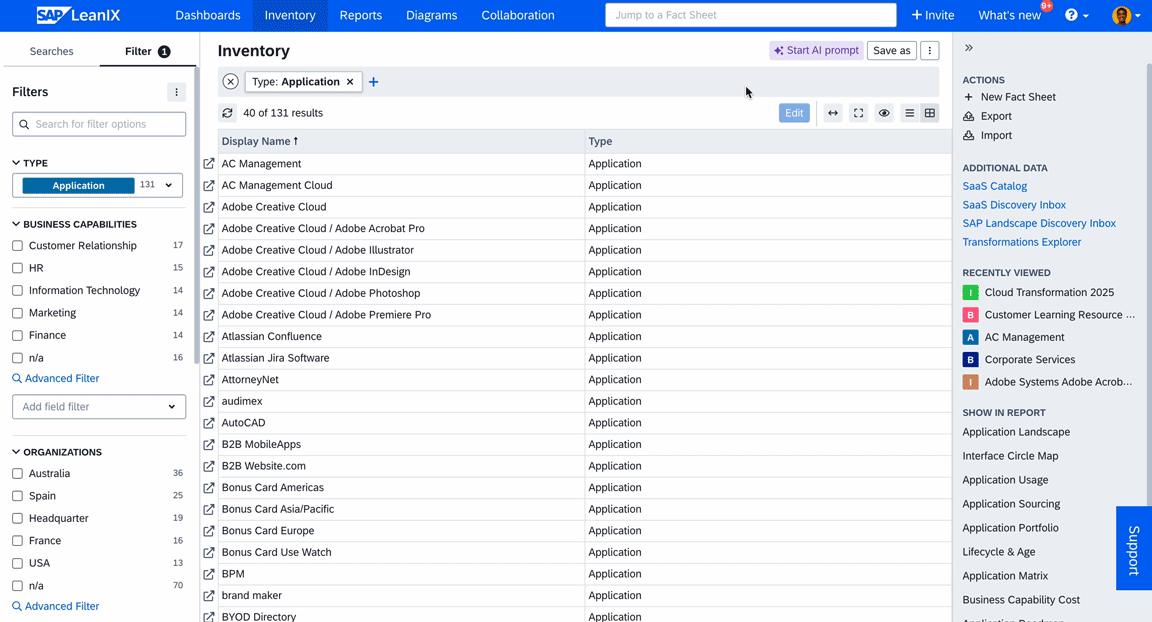The image size is (1152, 622).
Task: Open the Inventory menu
Action: point(290,15)
